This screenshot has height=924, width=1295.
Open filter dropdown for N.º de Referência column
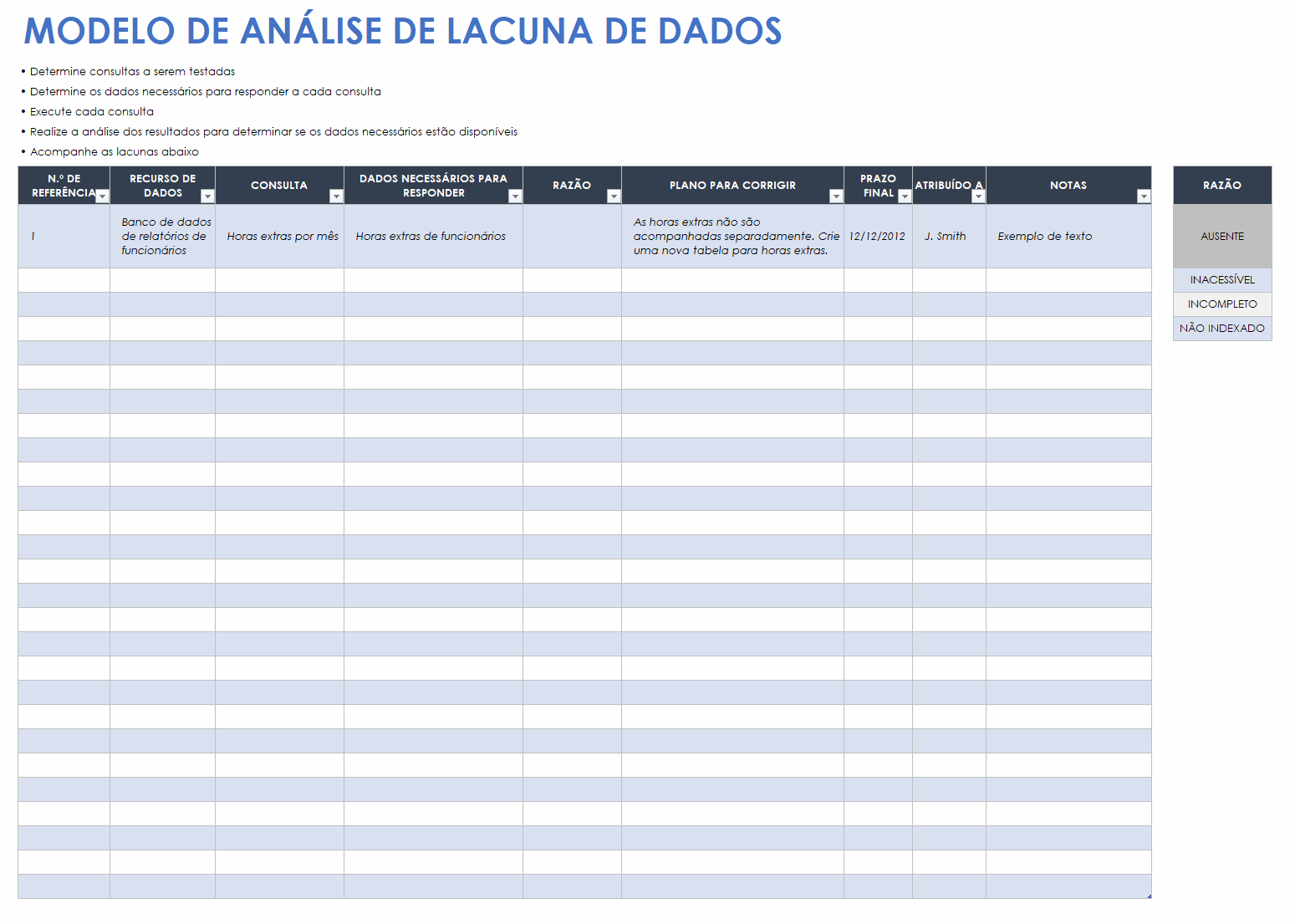[102, 197]
